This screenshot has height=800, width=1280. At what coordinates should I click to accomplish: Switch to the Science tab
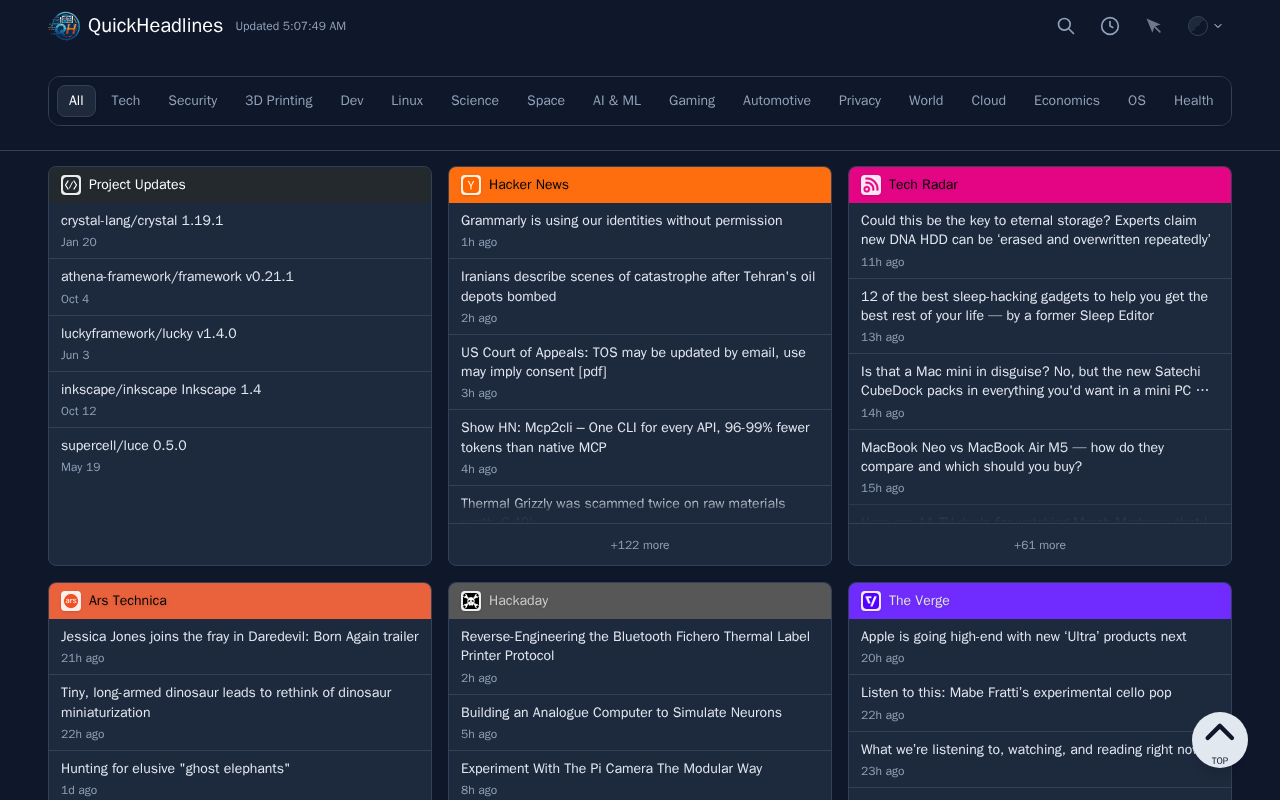[x=475, y=101]
